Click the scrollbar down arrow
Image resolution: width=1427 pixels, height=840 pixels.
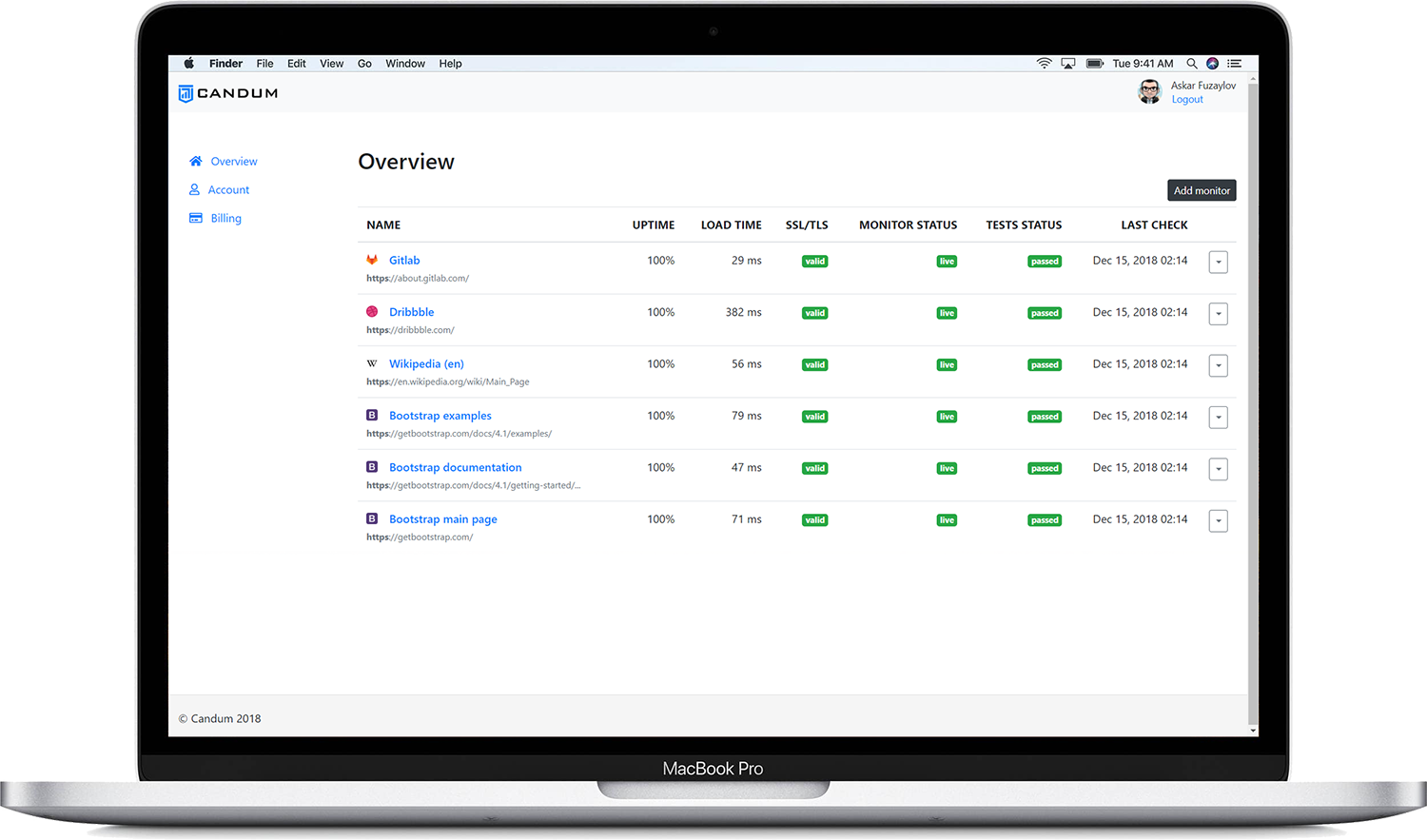click(1253, 731)
